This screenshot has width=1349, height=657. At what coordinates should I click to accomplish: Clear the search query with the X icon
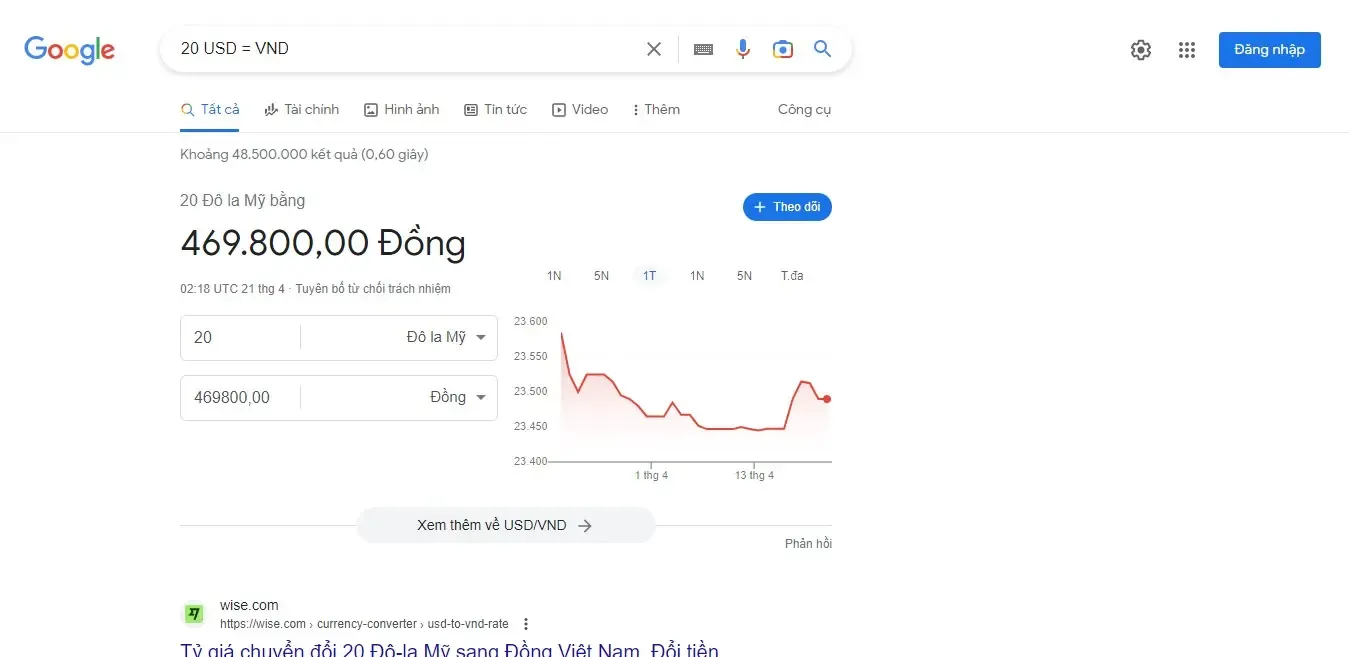point(653,48)
